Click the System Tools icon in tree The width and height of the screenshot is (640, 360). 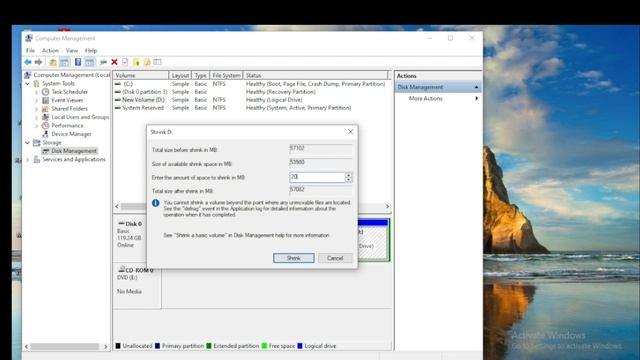[x=37, y=83]
